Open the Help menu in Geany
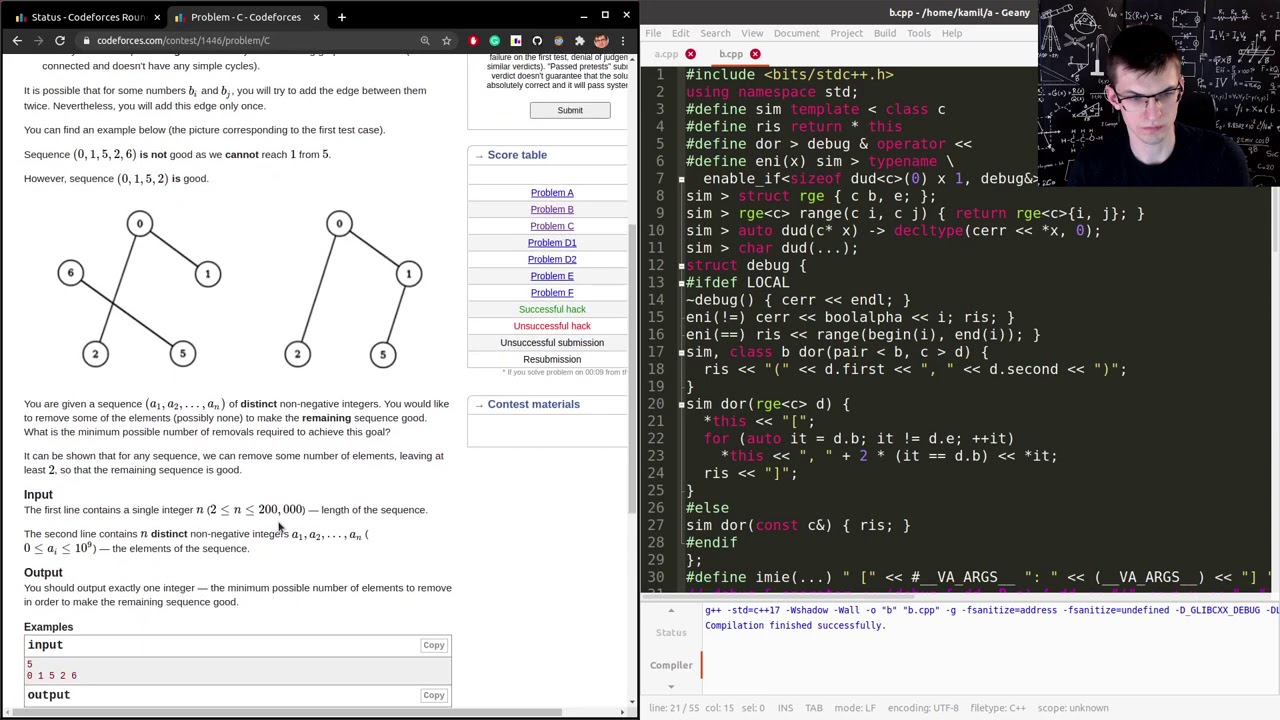 click(x=951, y=33)
